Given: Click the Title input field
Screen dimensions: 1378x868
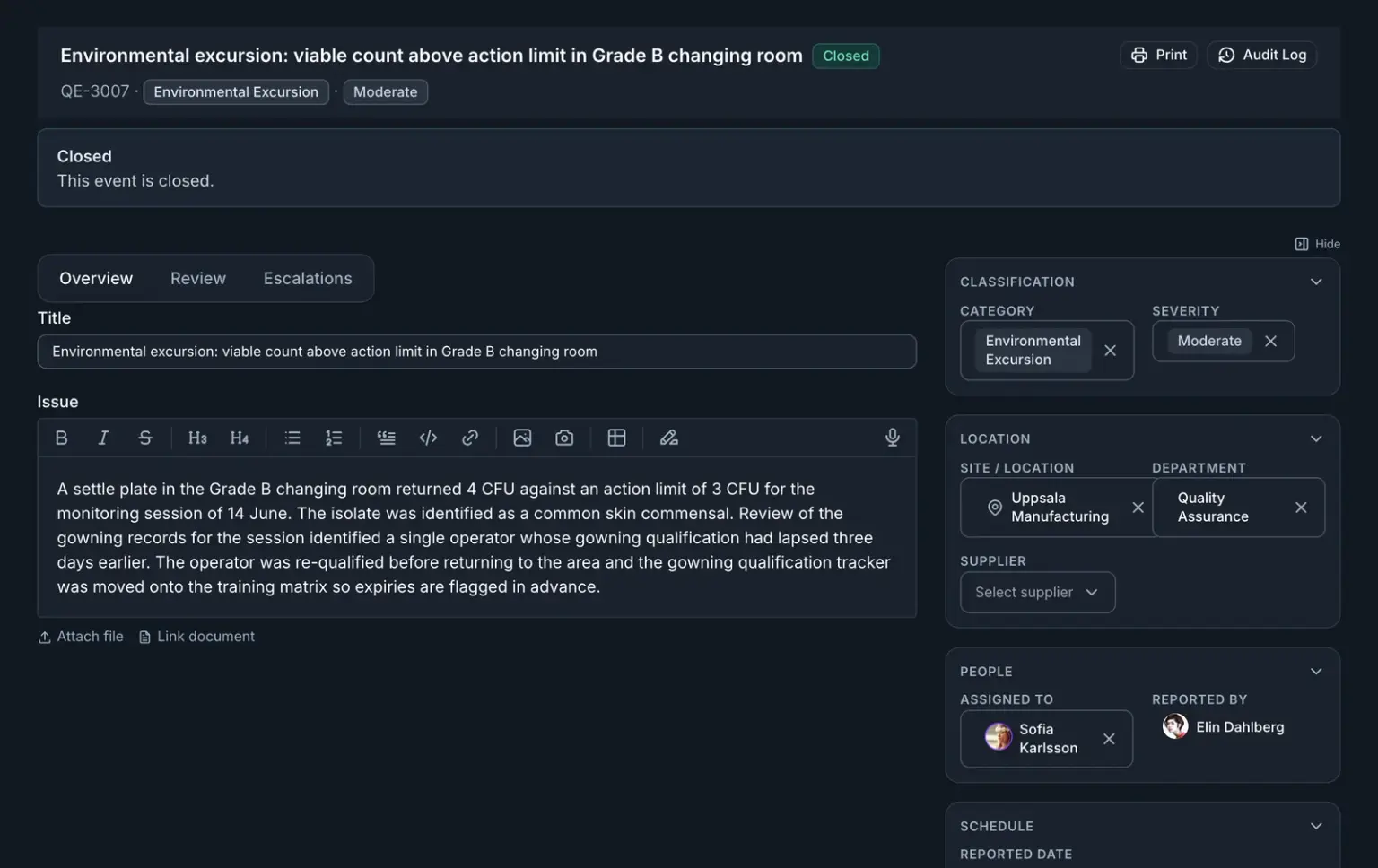Looking at the screenshot, I should coord(476,352).
